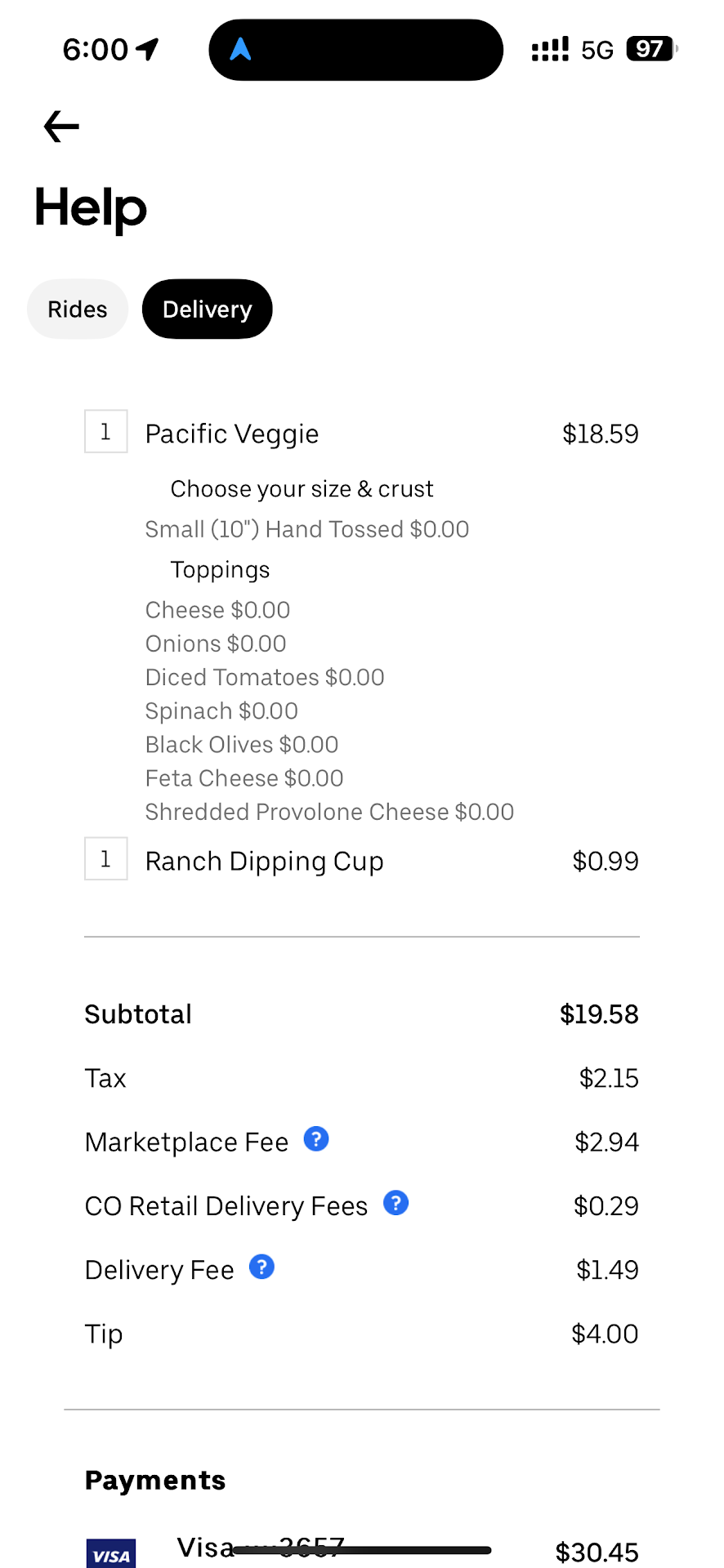The image size is (724, 1568).
Task: Select the Delivery tab
Action: click(x=207, y=310)
